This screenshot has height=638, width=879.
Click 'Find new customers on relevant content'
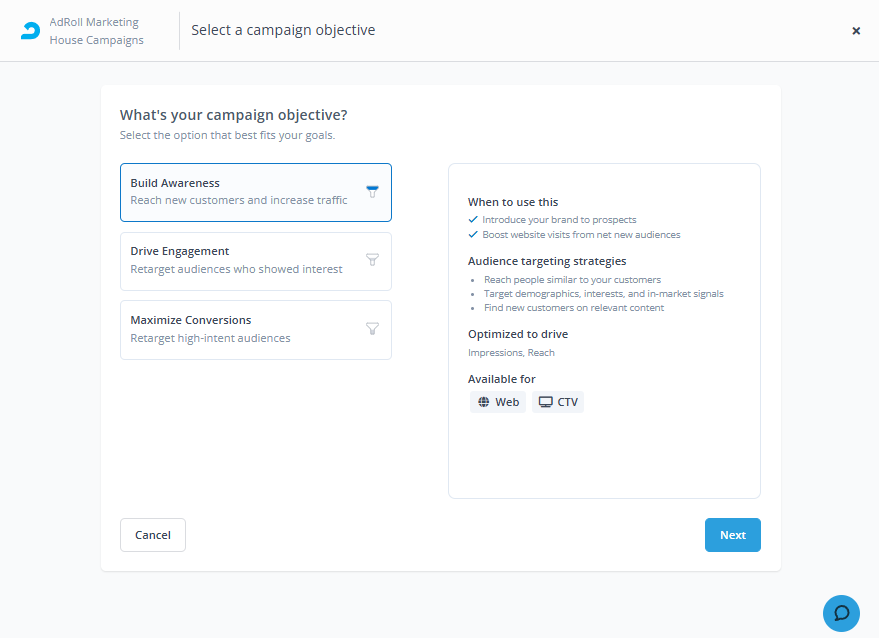[574, 308]
